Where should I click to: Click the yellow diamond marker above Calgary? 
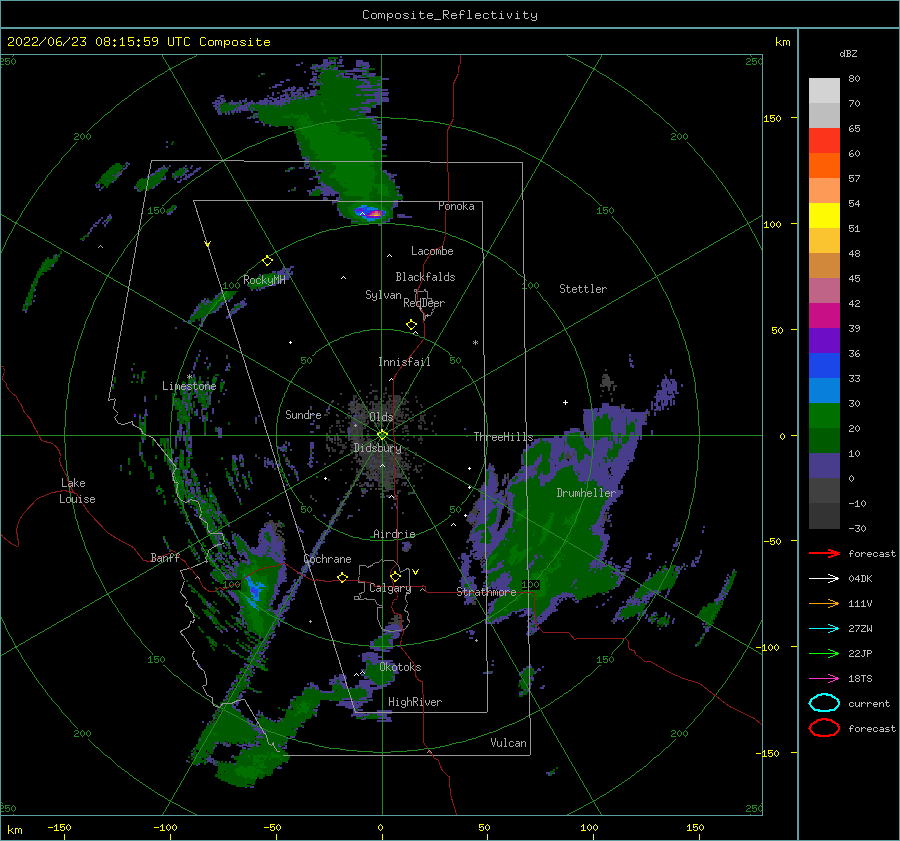tap(395, 576)
